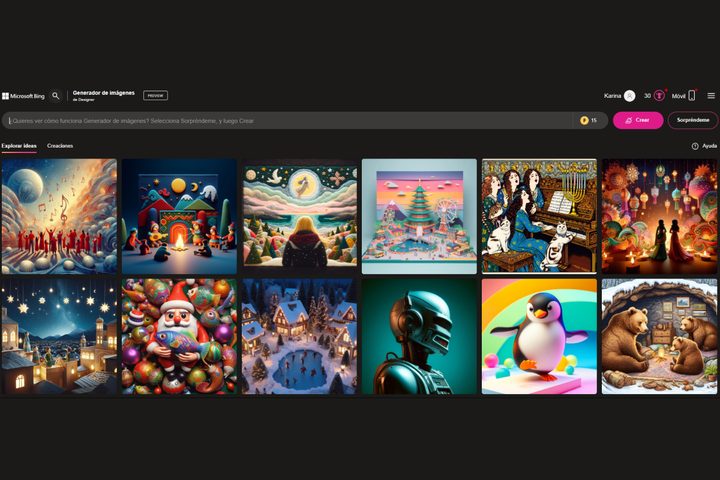Screen dimensions: 720x480
Task: Open the teal robot helmet image
Action: (x=419, y=336)
